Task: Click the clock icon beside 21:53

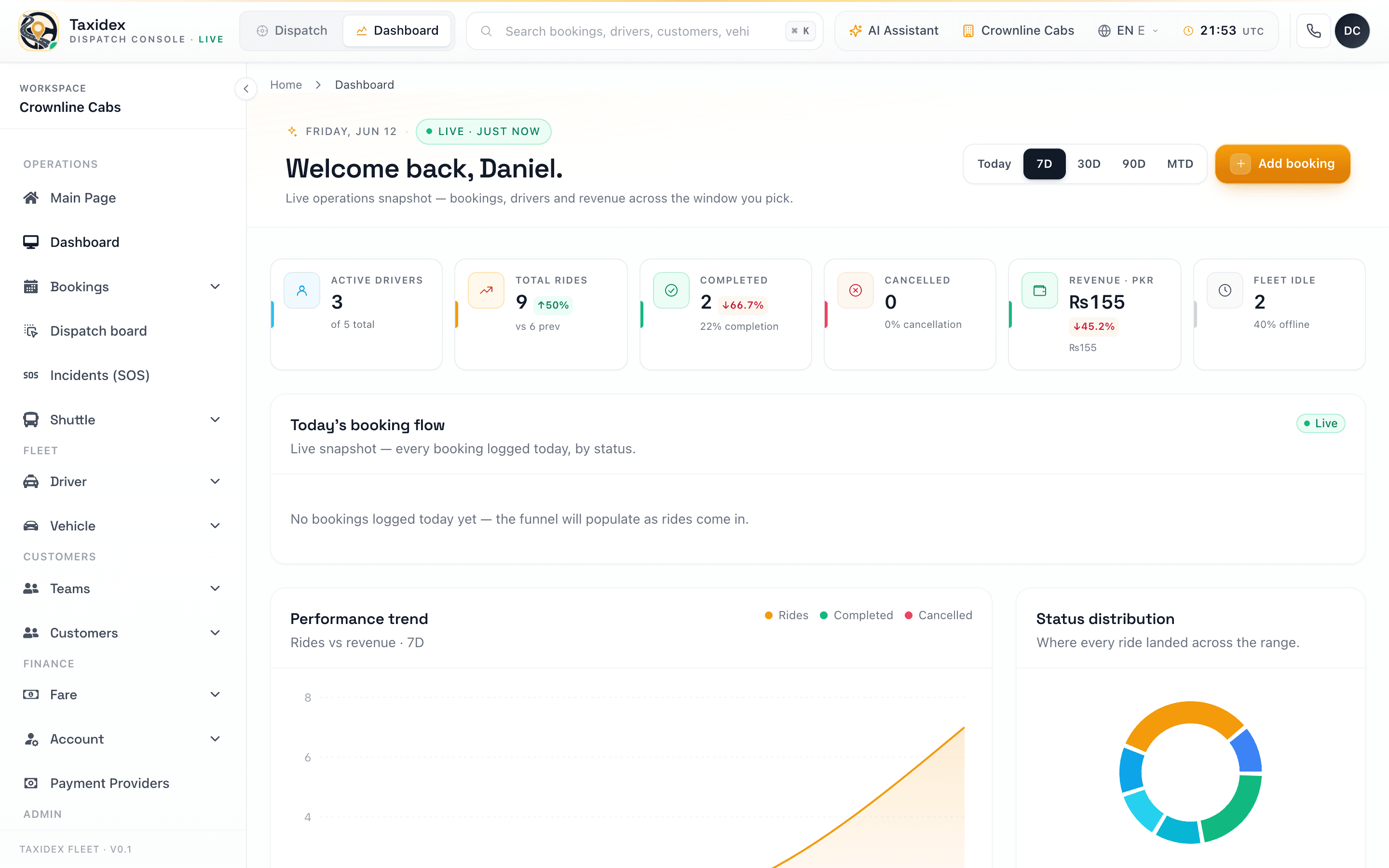Action: (x=1188, y=31)
